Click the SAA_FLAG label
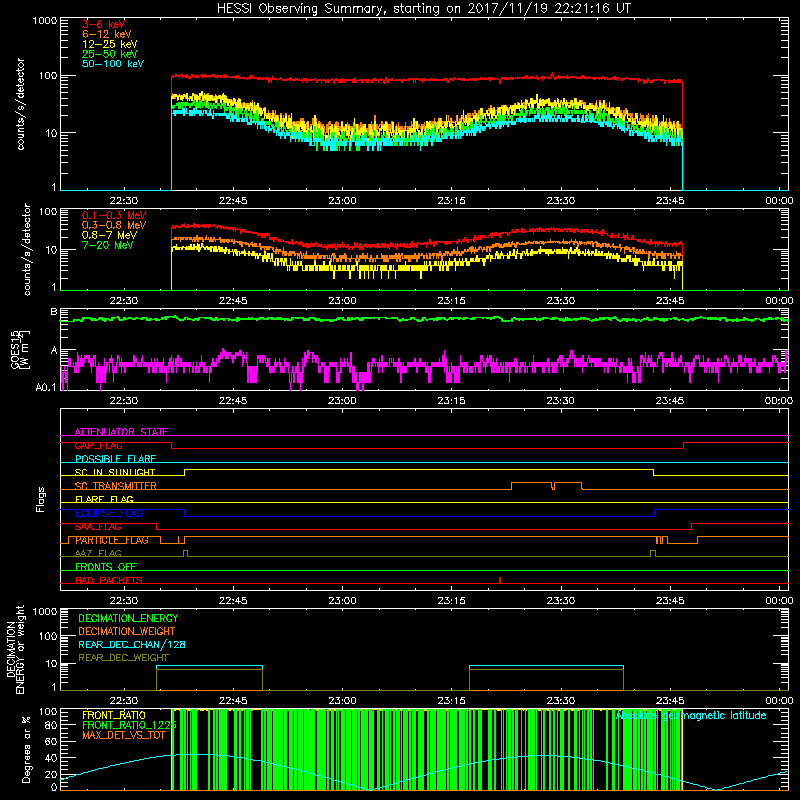Image resolution: width=800 pixels, height=800 pixels. point(98,526)
